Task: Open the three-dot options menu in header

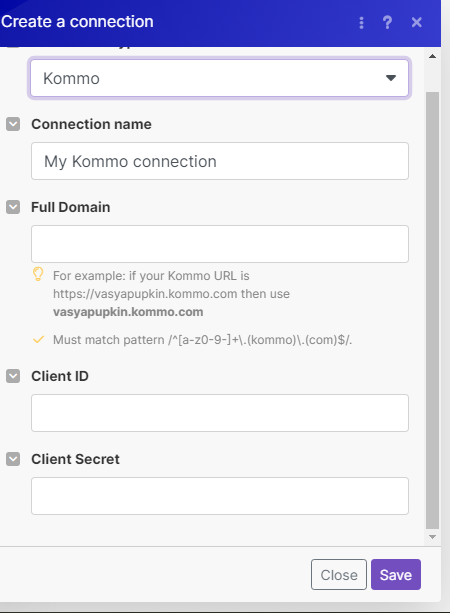Action: (361, 23)
